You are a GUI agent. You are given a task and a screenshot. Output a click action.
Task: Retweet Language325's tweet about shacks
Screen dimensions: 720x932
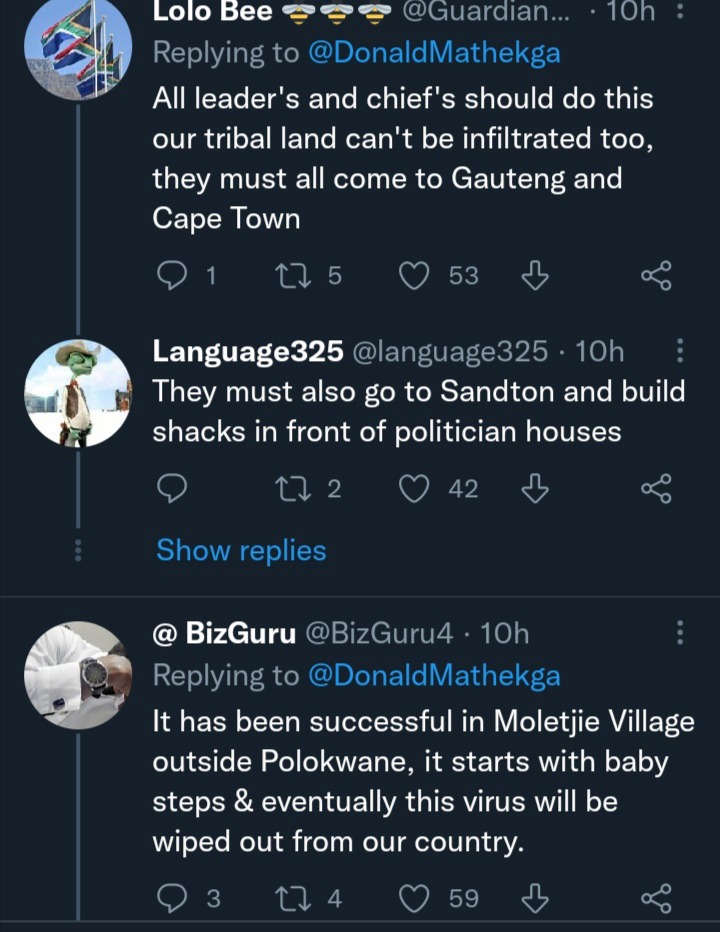point(293,489)
